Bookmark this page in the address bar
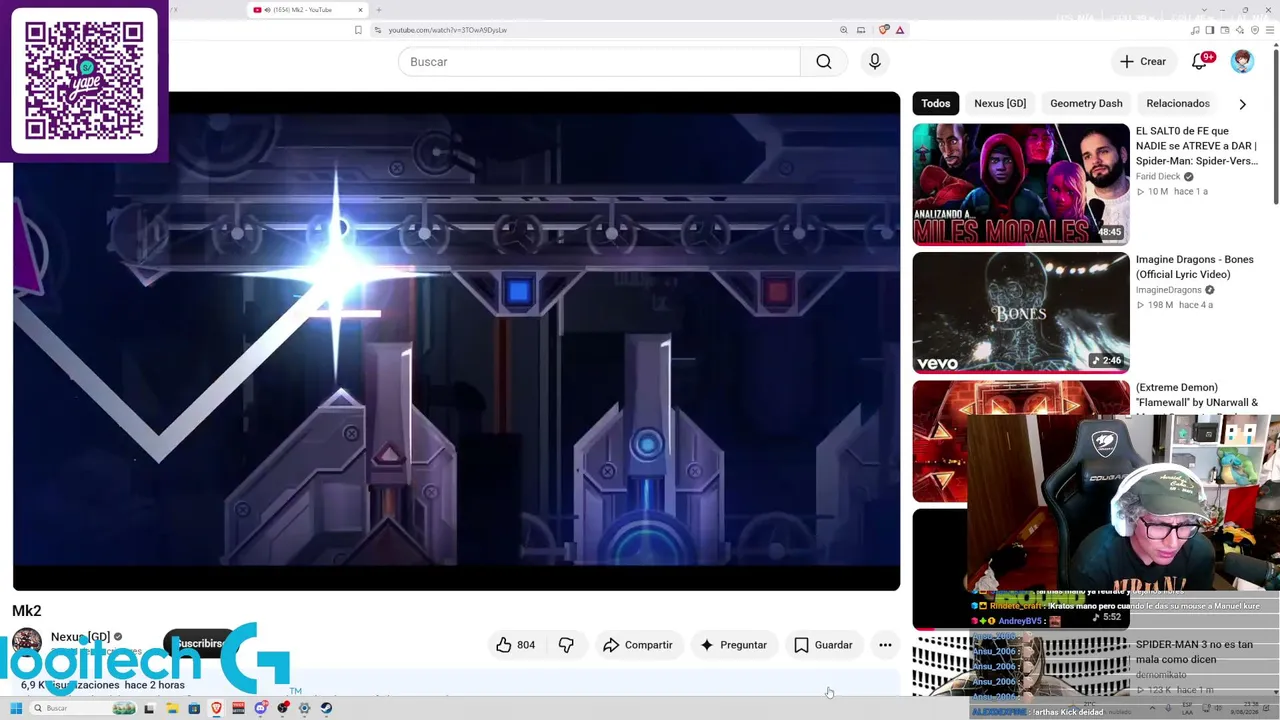 coord(358,30)
